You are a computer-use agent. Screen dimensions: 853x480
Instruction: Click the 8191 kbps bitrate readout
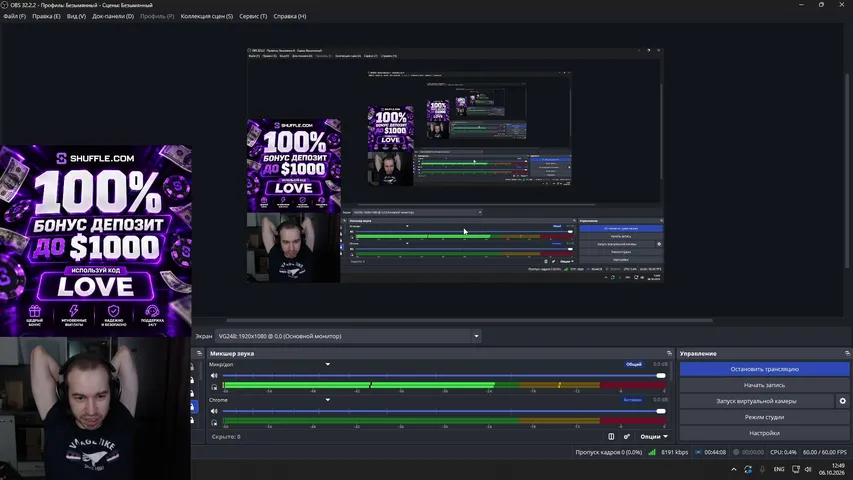pyautogui.click(x=675, y=452)
